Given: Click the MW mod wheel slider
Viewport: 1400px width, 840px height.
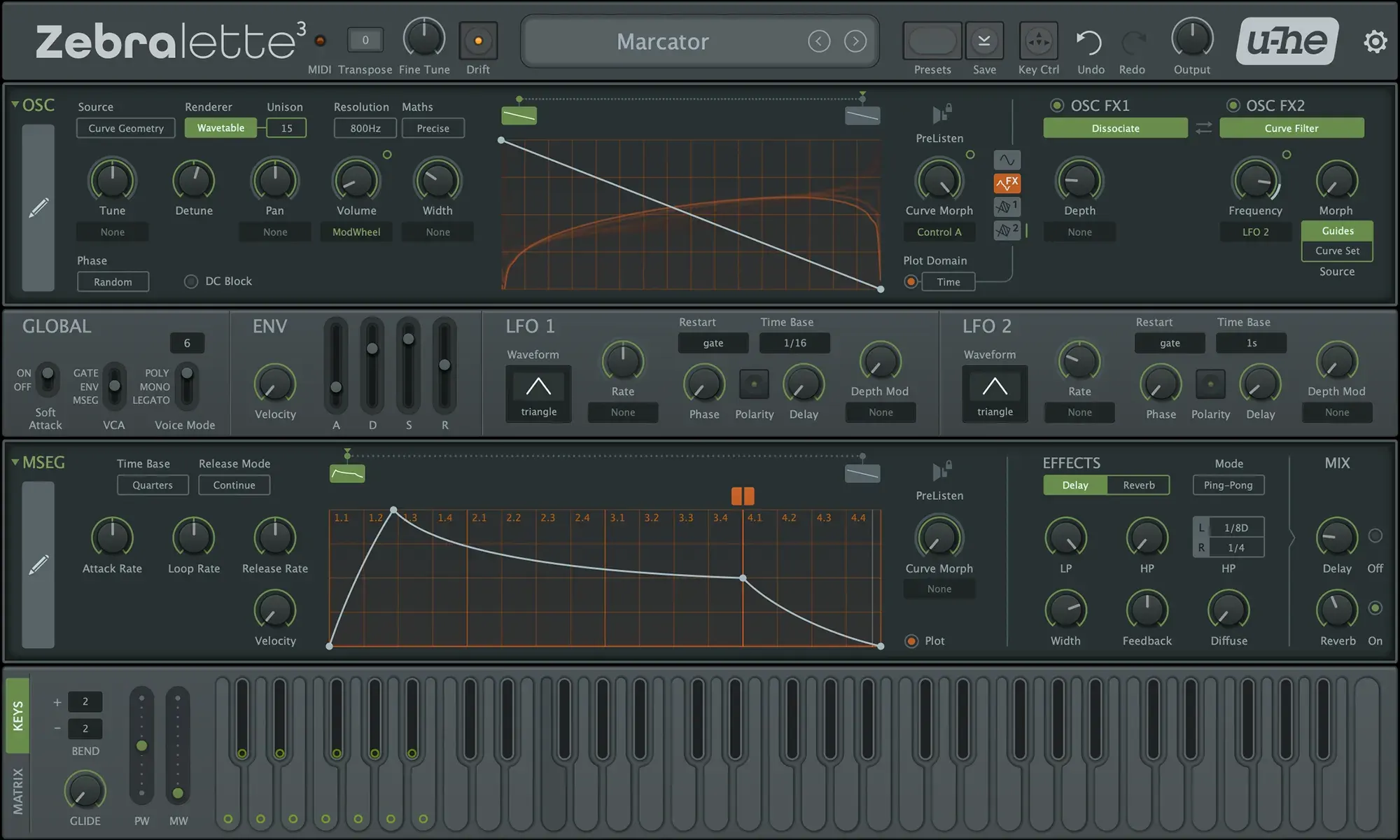Looking at the screenshot, I should point(178,745).
